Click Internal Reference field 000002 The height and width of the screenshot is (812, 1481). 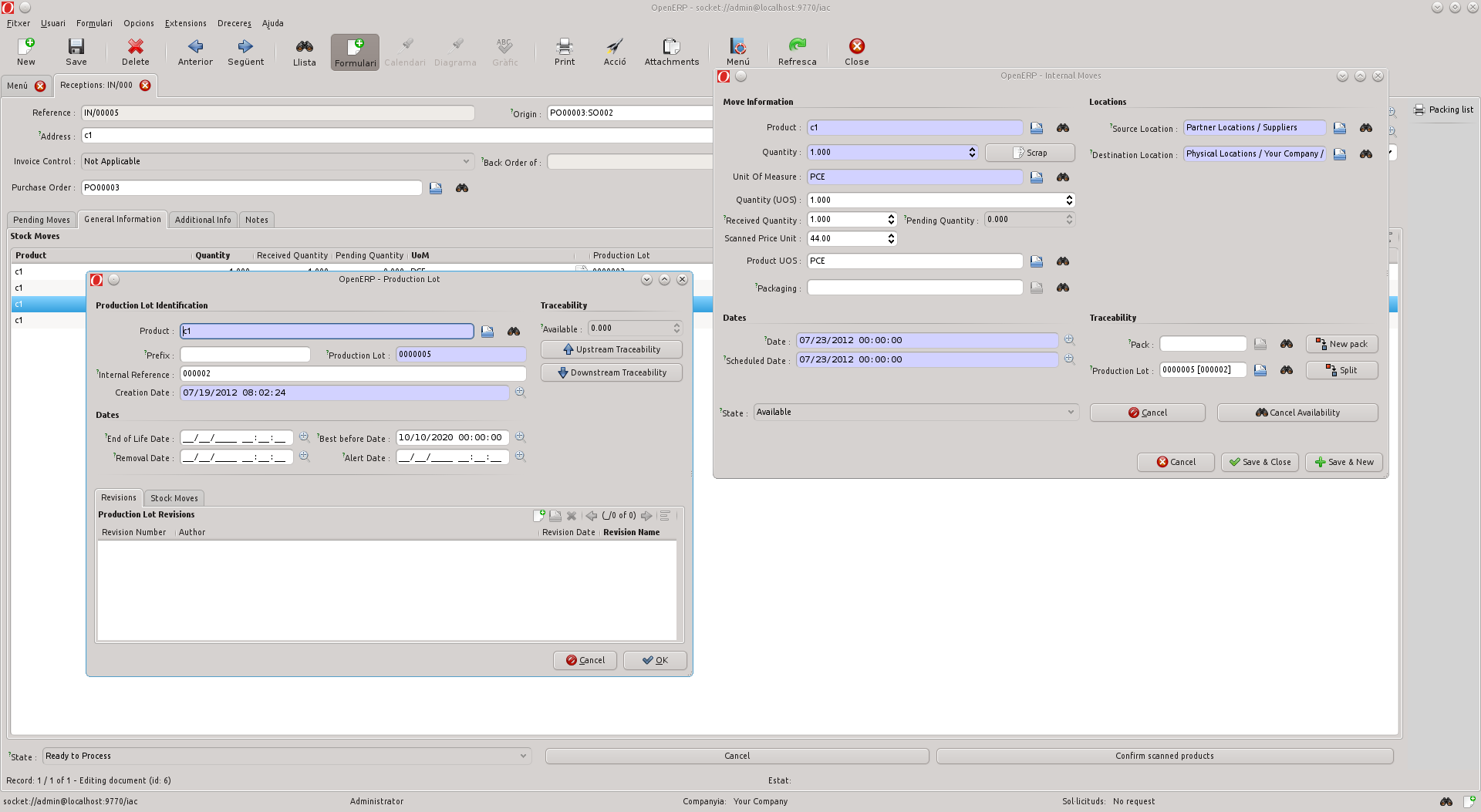[353, 374]
